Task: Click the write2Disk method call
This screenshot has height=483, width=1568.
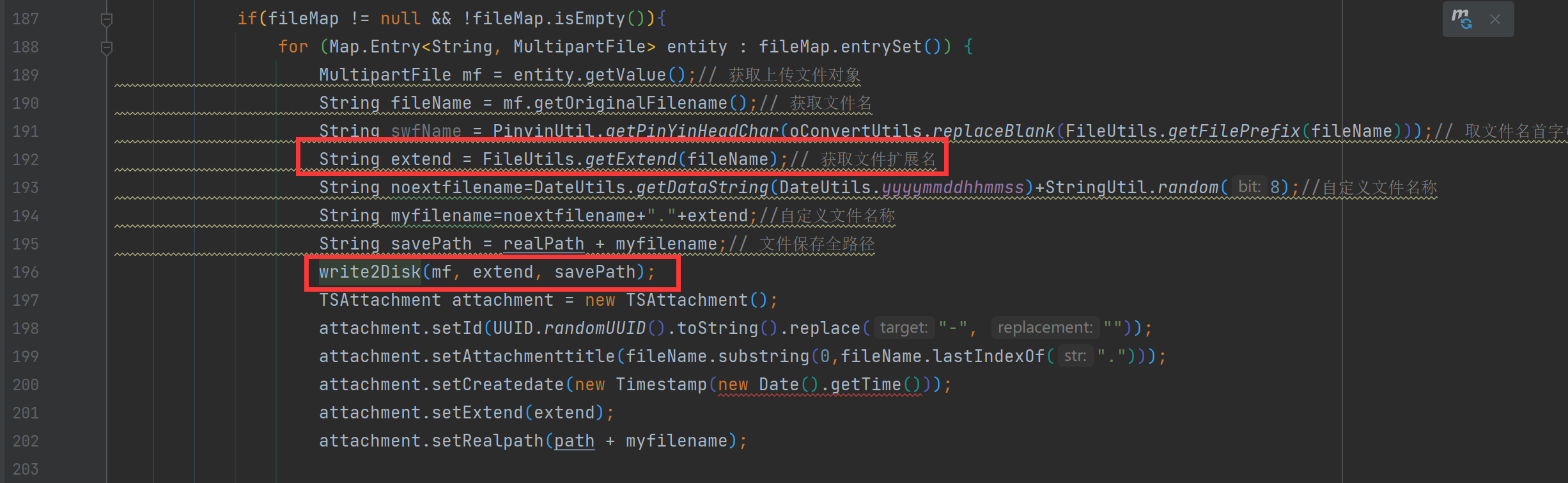Action: pyautogui.click(x=370, y=272)
